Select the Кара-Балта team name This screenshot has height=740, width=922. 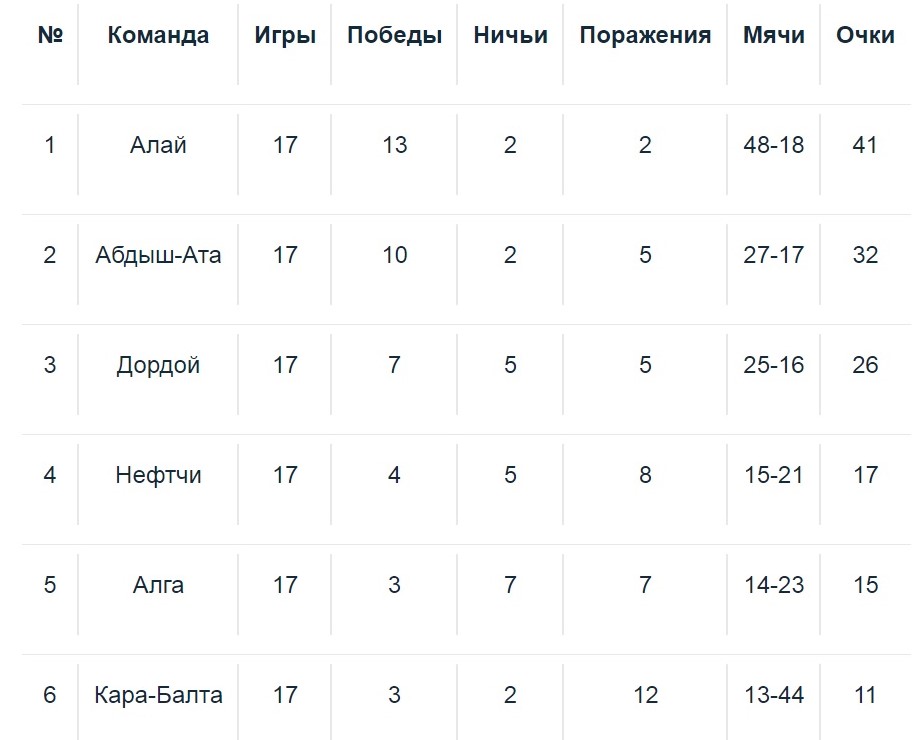click(x=158, y=695)
